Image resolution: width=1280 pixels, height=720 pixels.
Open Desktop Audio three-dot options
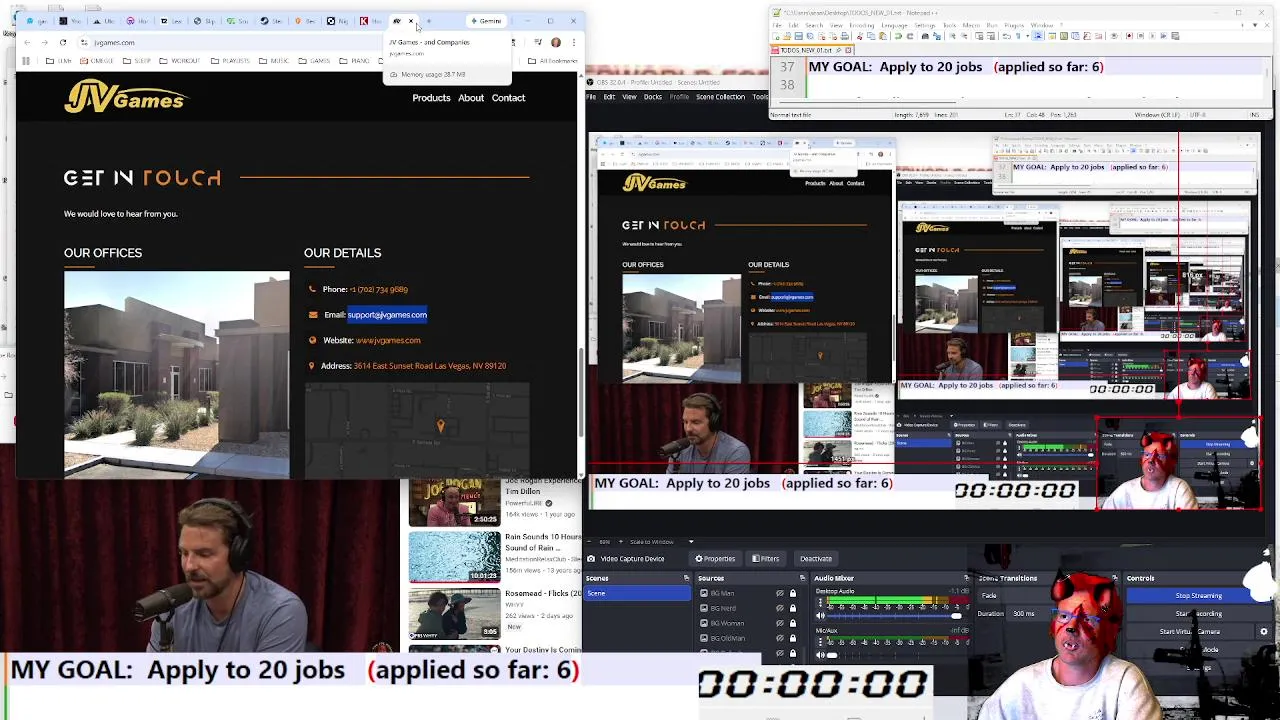(x=820, y=602)
